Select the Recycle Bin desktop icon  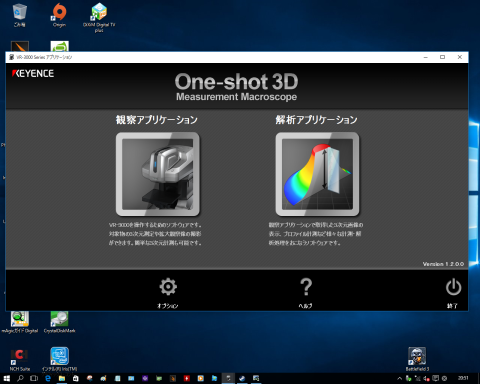19,15
